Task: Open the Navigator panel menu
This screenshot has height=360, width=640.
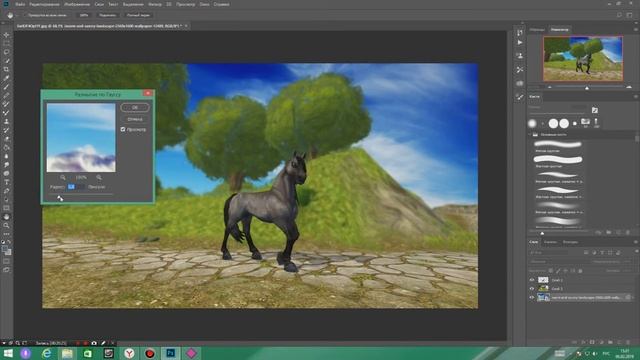Action: click(636, 30)
